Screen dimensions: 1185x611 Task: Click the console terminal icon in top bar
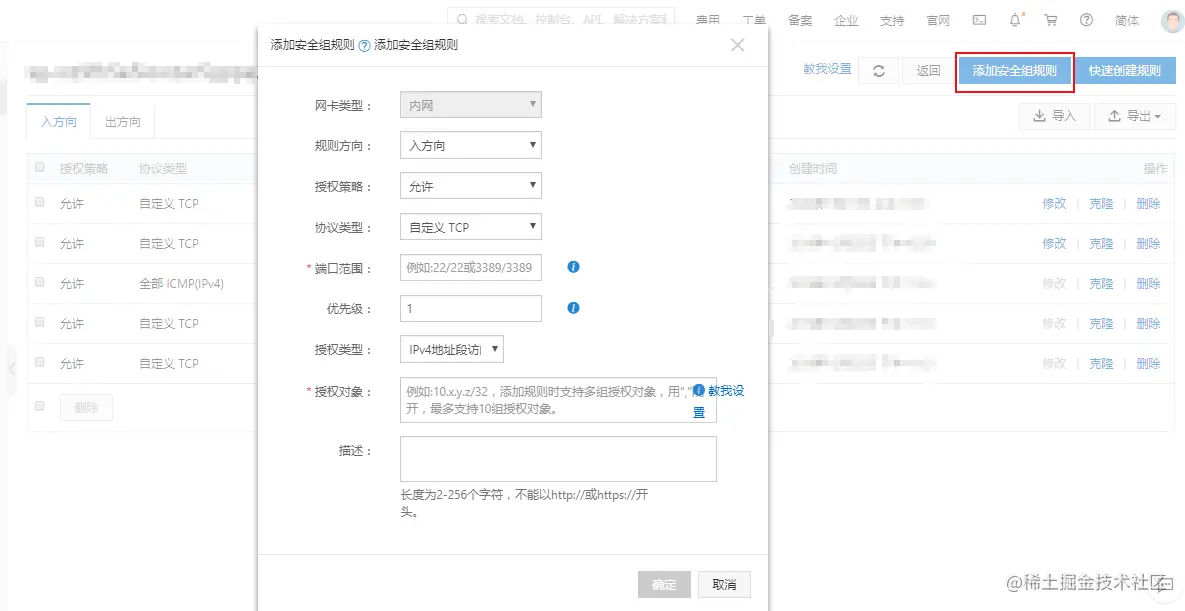click(x=978, y=20)
